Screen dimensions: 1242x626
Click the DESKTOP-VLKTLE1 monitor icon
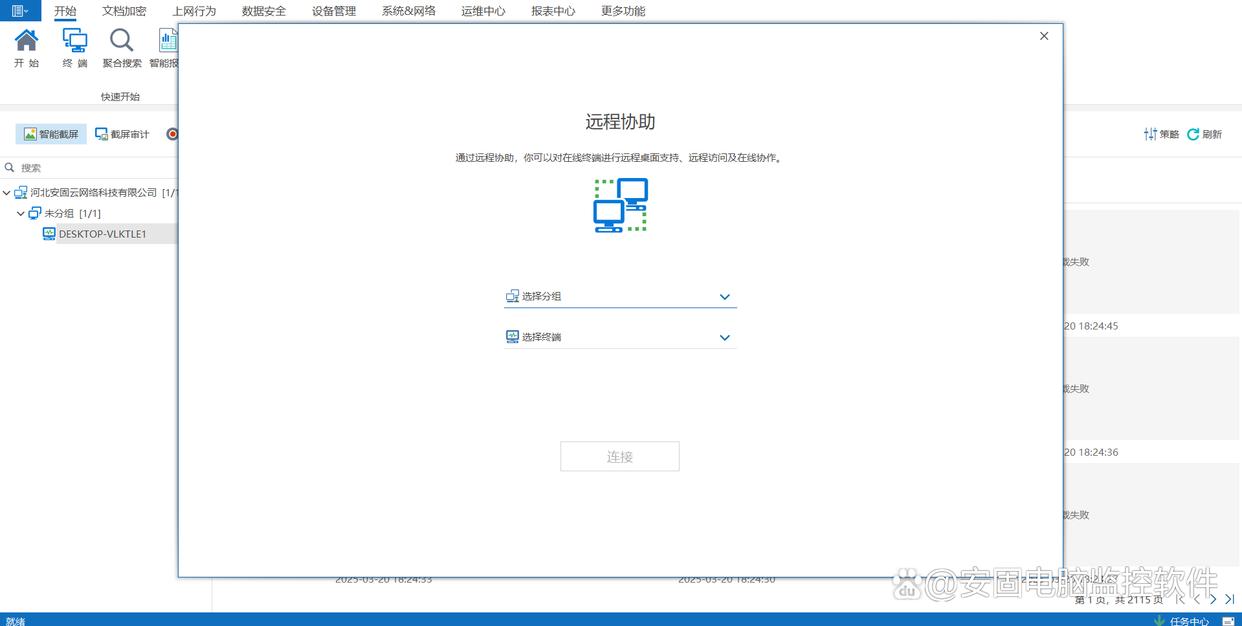49,234
